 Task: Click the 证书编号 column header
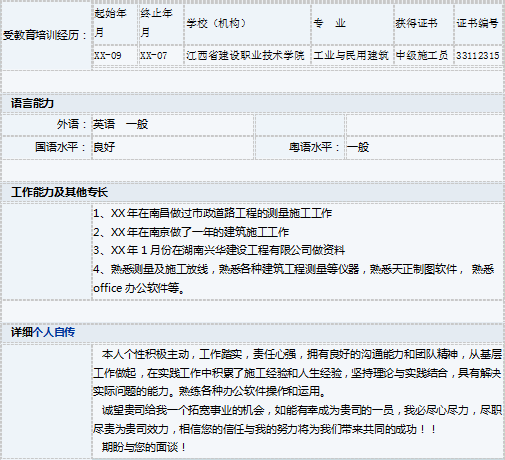tap(477, 23)
